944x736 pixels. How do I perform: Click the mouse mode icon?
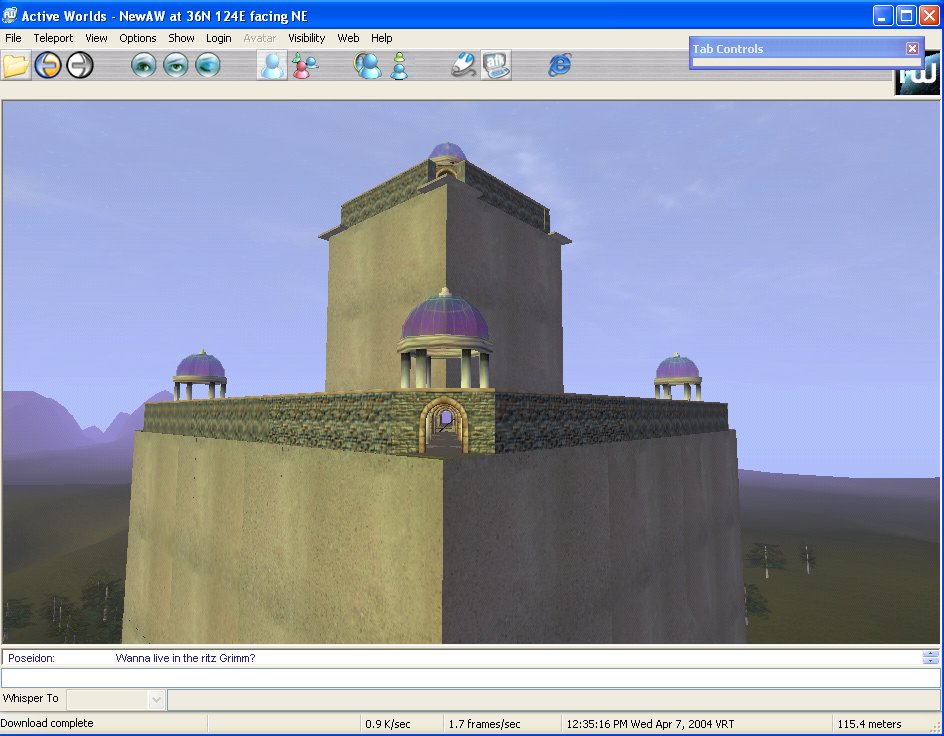tap(463, 66)
